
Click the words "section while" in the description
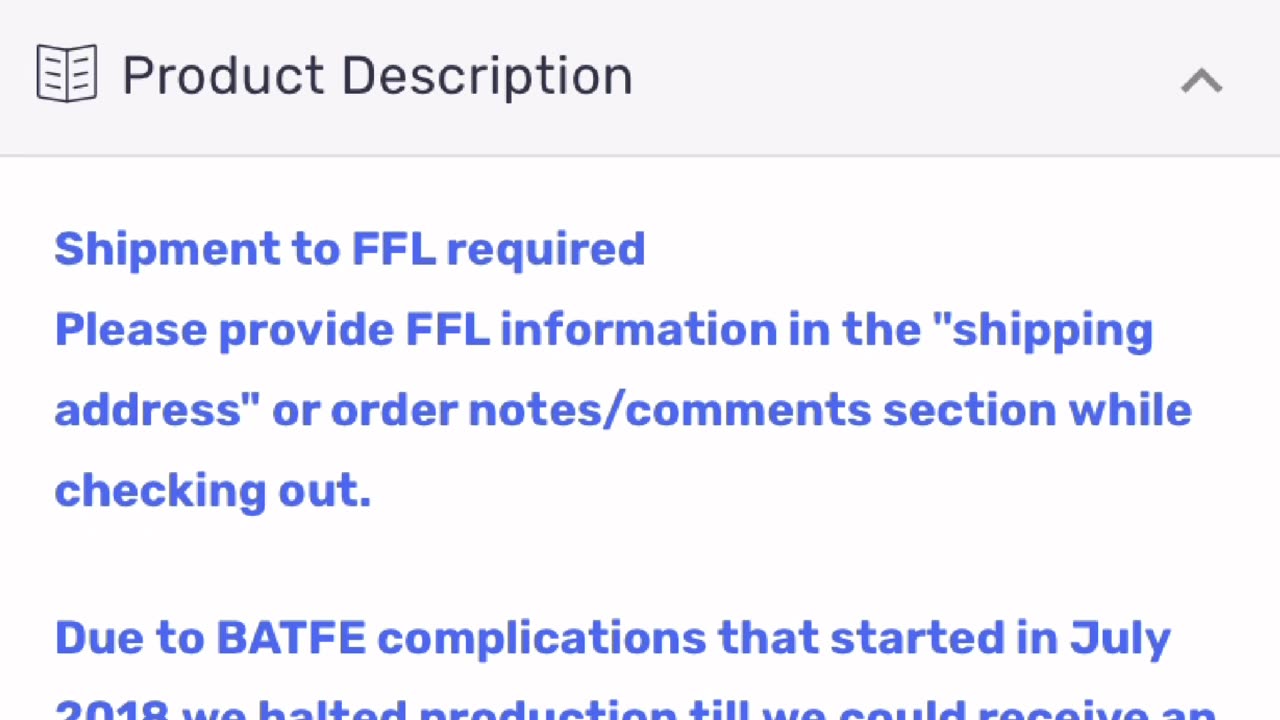pyautogui.click(x=1037, y=410)
